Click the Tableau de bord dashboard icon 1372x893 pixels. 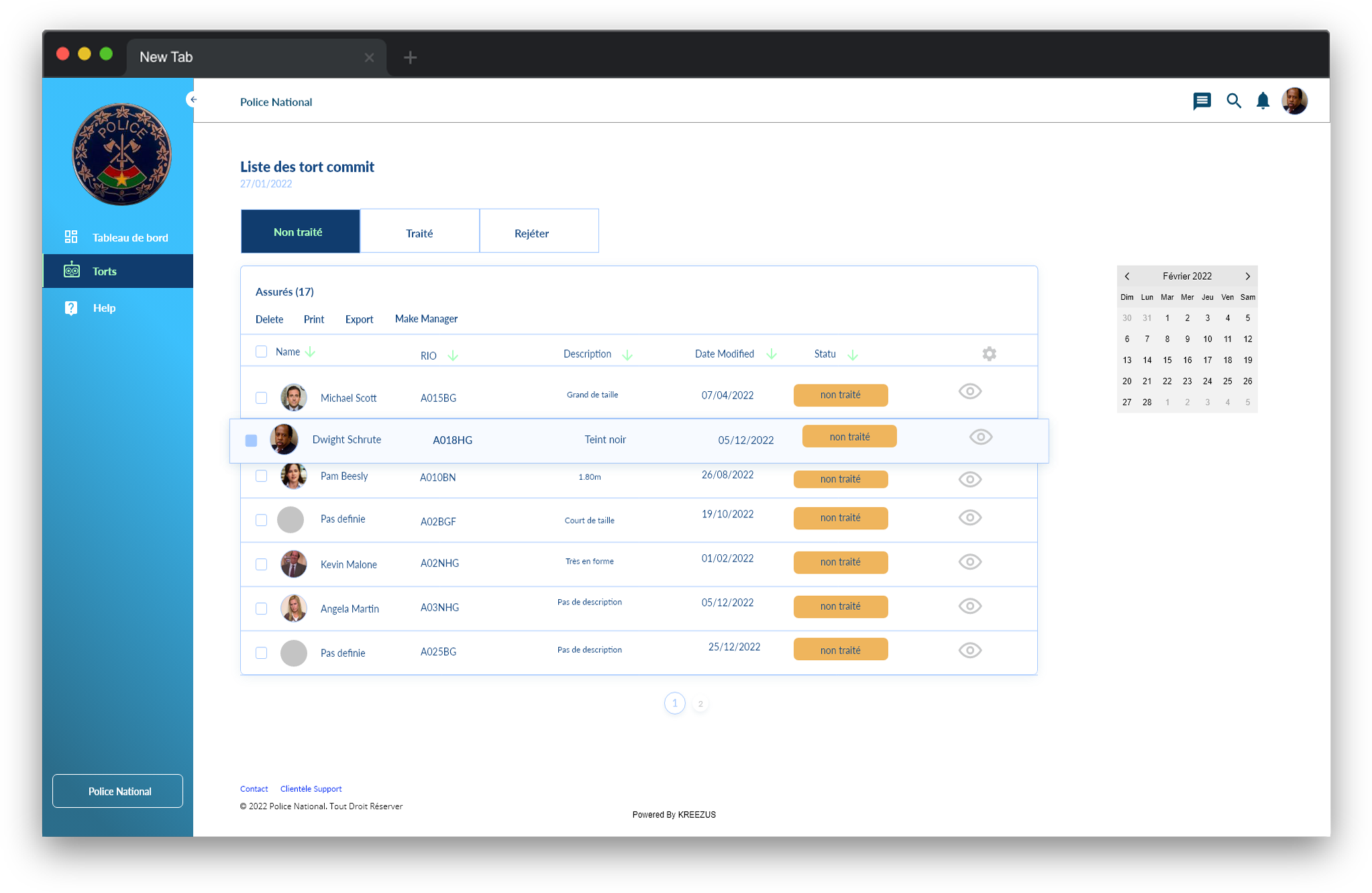tap(71, 237)
